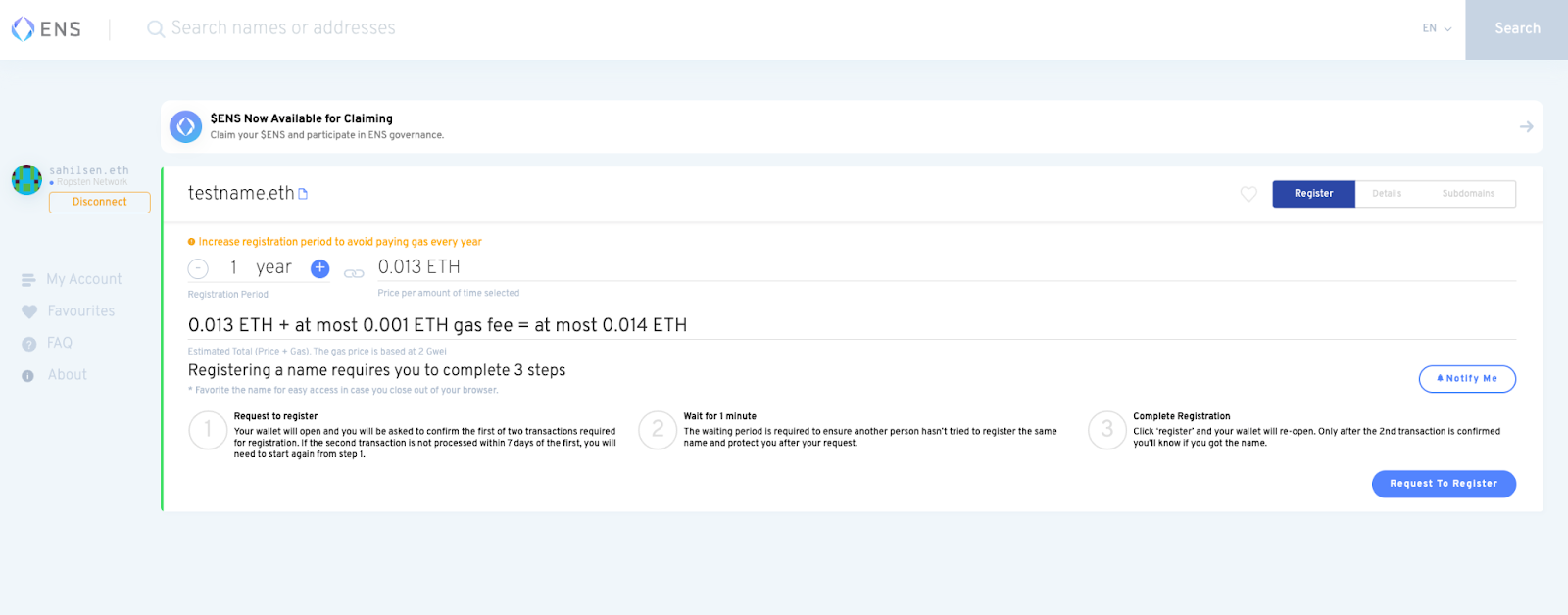Disconnect the wallet

[x=100, y=202]
